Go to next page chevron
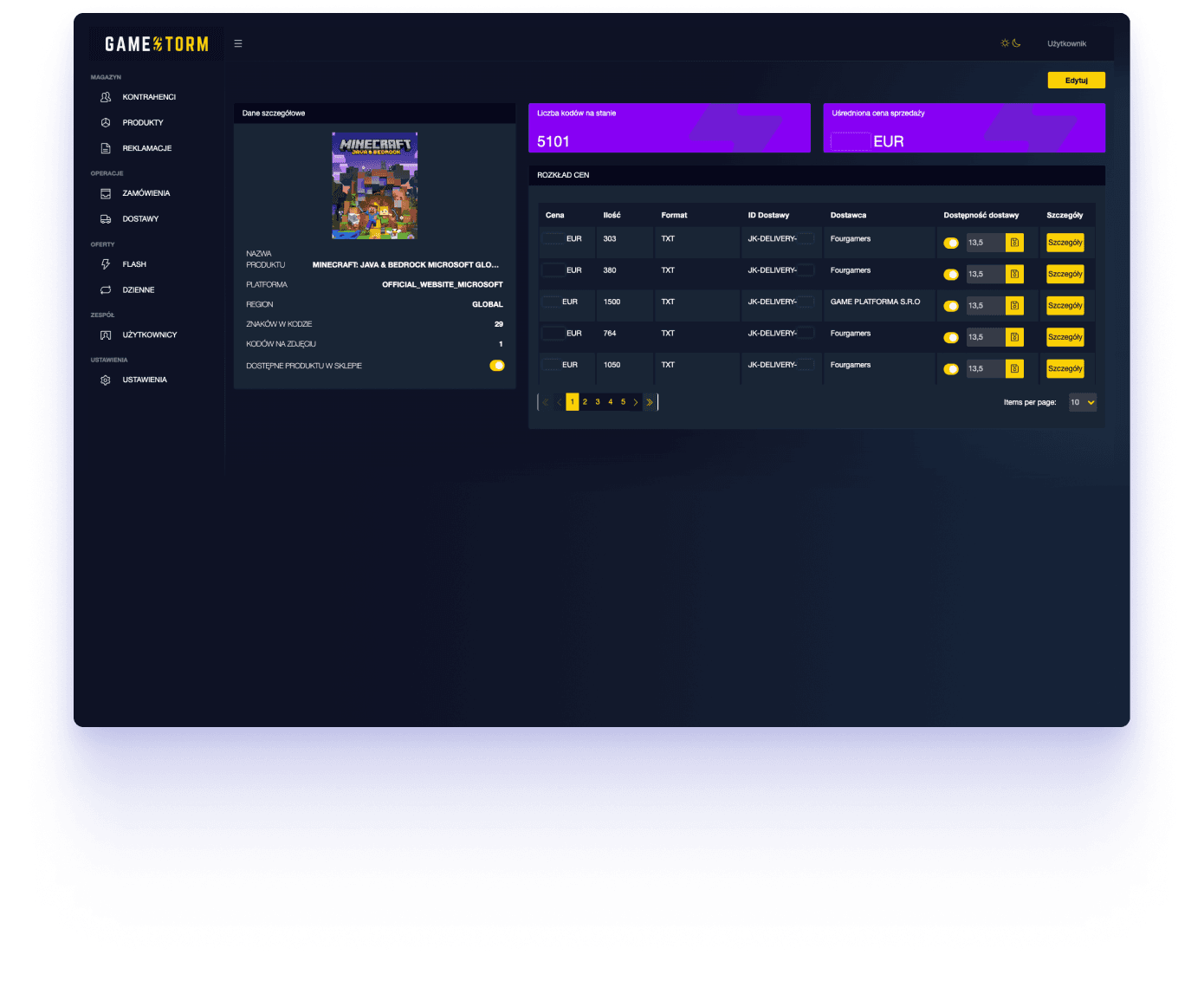 pyautogui.click(x=636, y=402)
